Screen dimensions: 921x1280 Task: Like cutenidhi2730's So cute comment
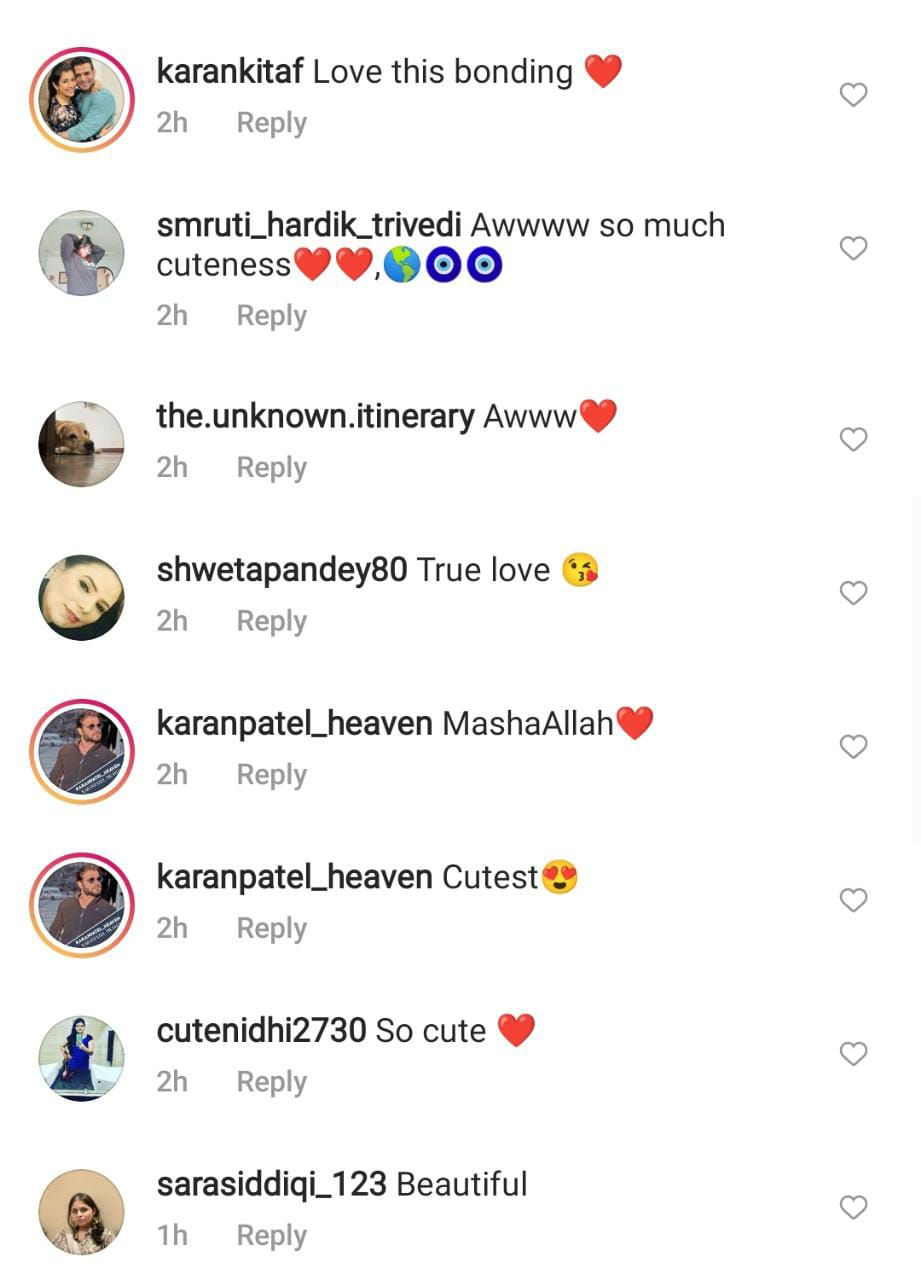coord(853,1054)
